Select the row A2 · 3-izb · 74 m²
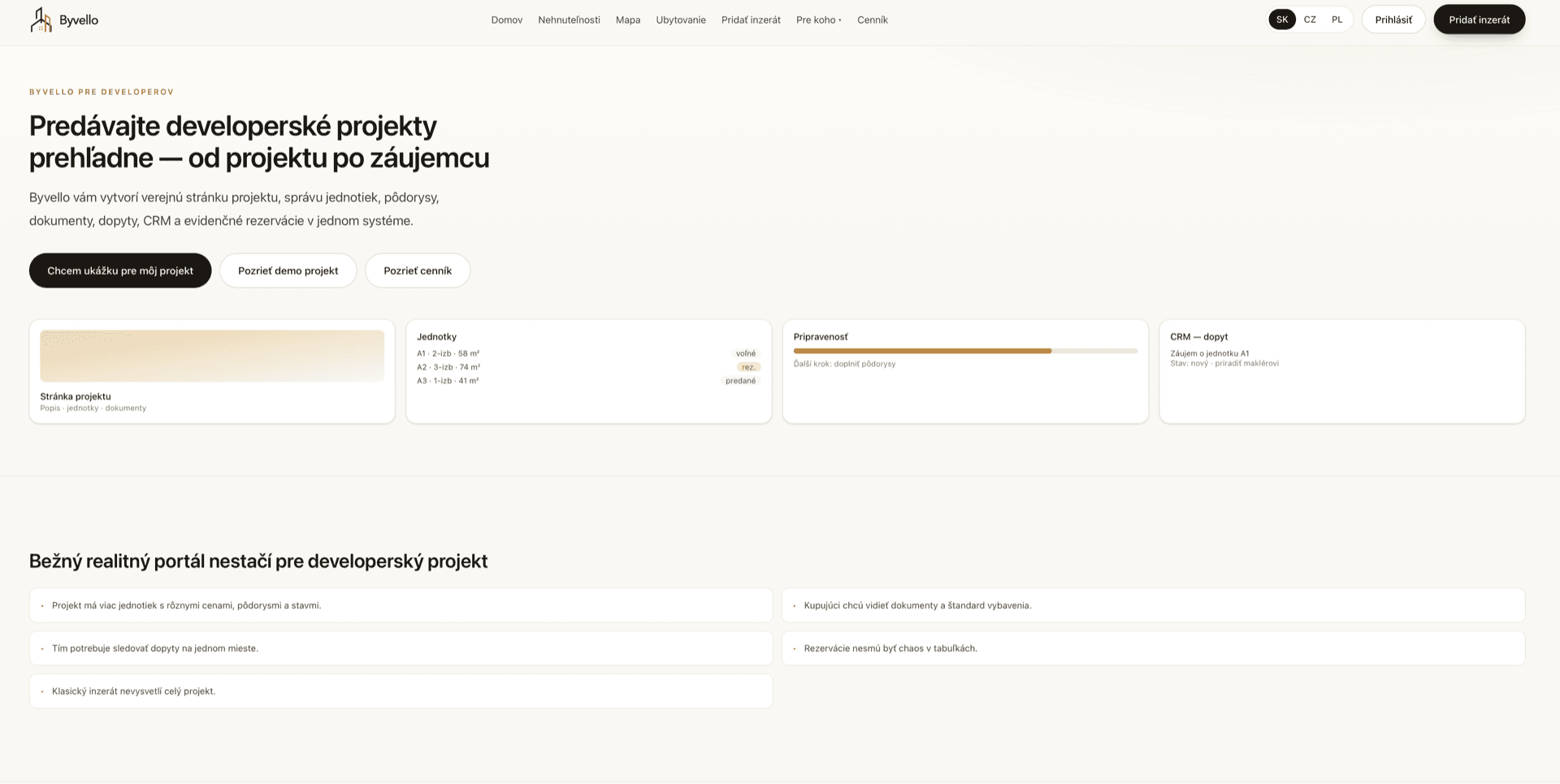 [448, 367]
